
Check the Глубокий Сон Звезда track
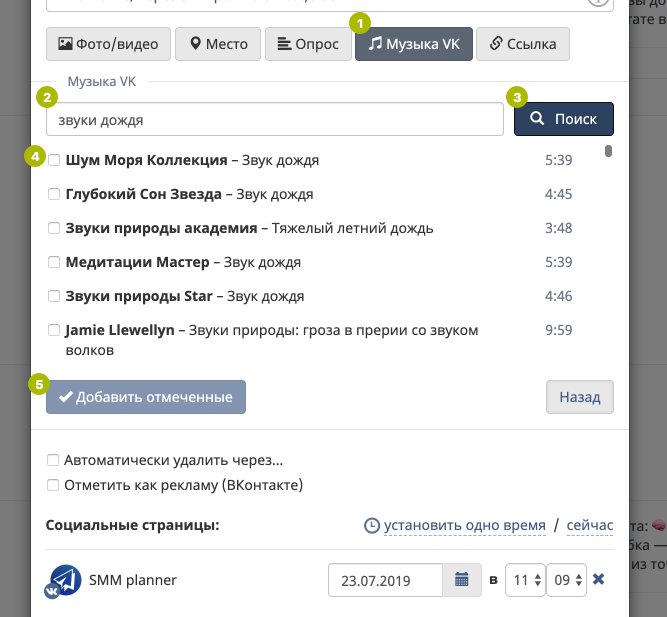tap(54, 194)
